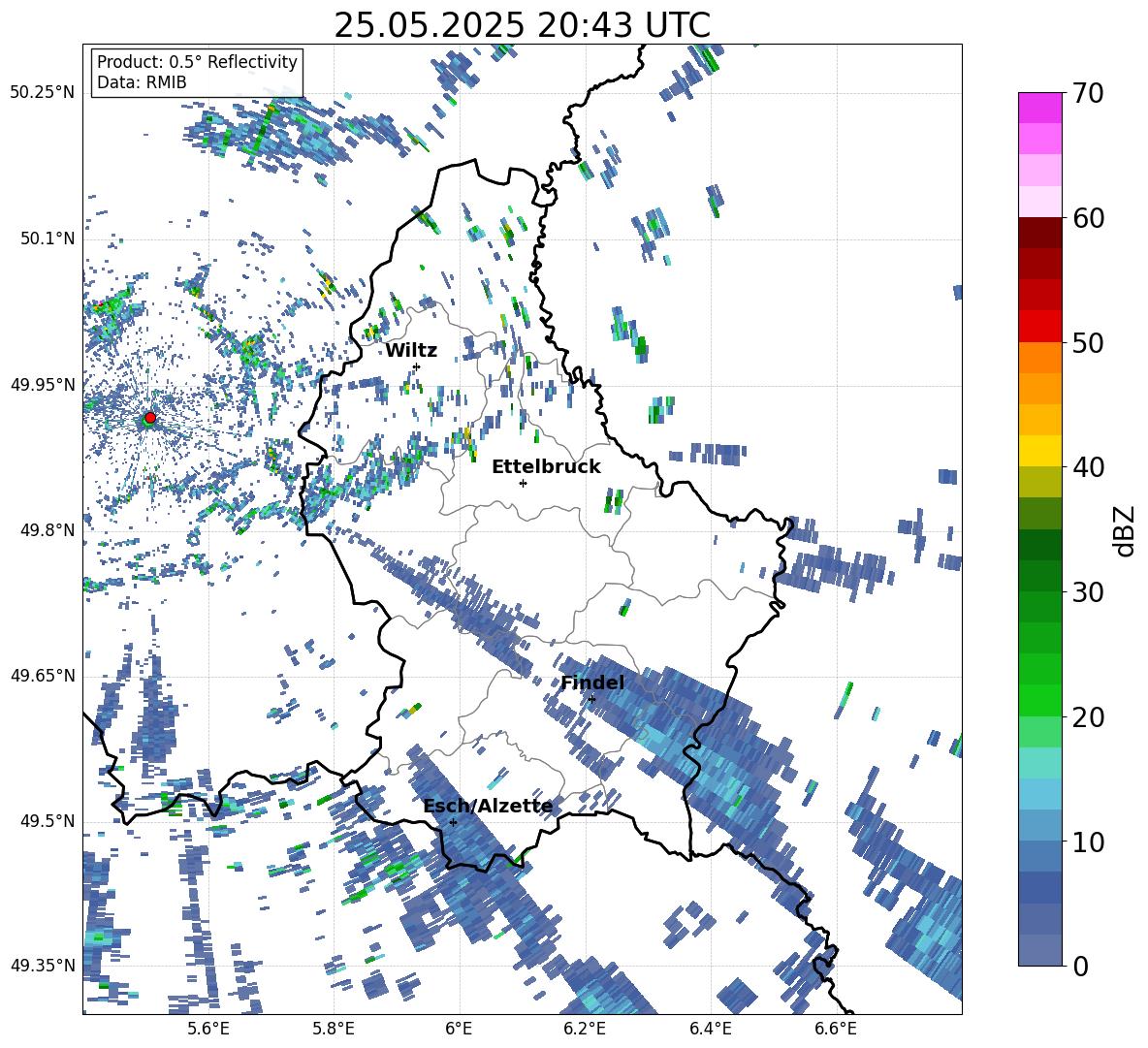The image size is (1148, 1048).
Task: Pick the yellow swatch just above 40 dBZ
Action: 1039,451
